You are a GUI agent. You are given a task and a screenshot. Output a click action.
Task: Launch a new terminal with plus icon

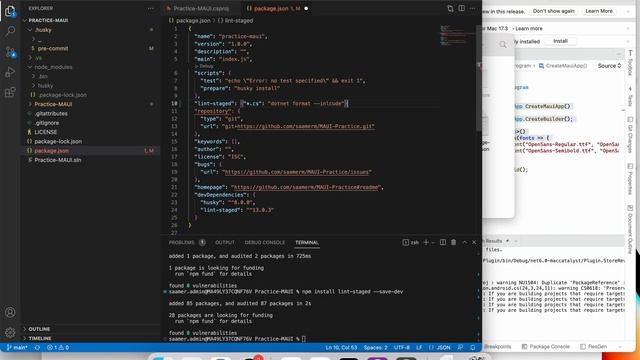pos(426,242)
